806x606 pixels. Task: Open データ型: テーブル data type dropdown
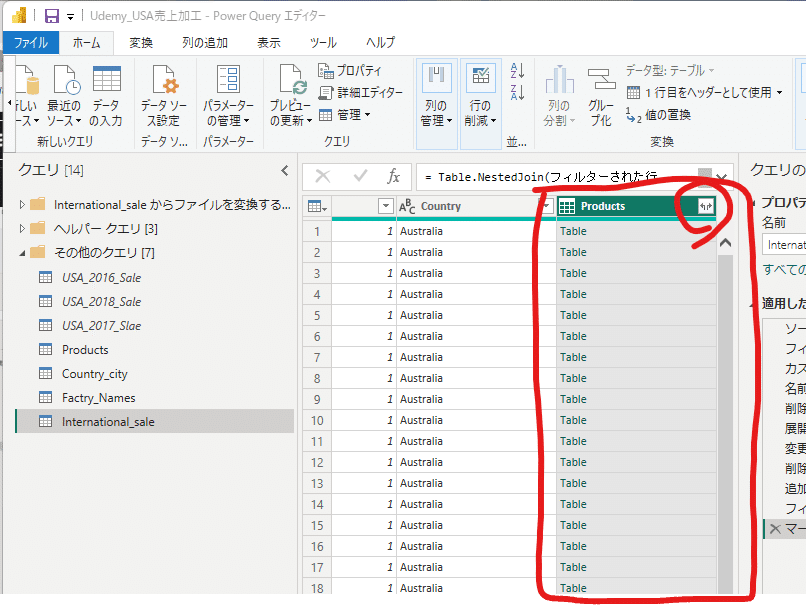[x=670, y=70]
